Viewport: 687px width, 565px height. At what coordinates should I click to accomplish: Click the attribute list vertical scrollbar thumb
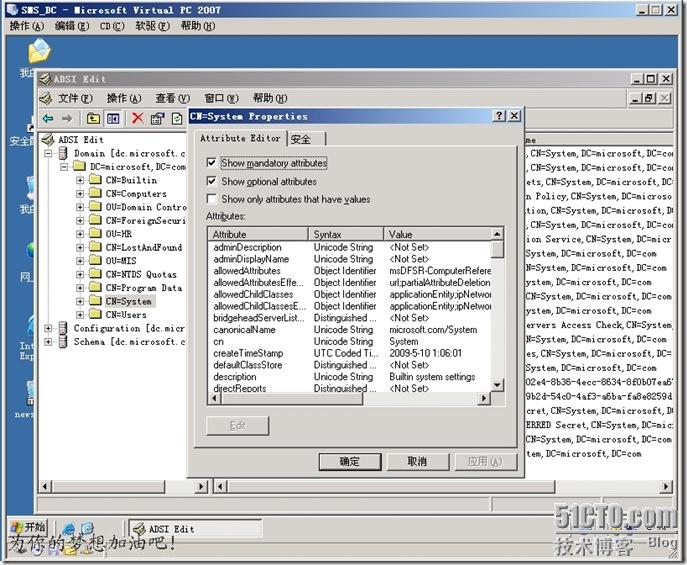pos(497,249)
